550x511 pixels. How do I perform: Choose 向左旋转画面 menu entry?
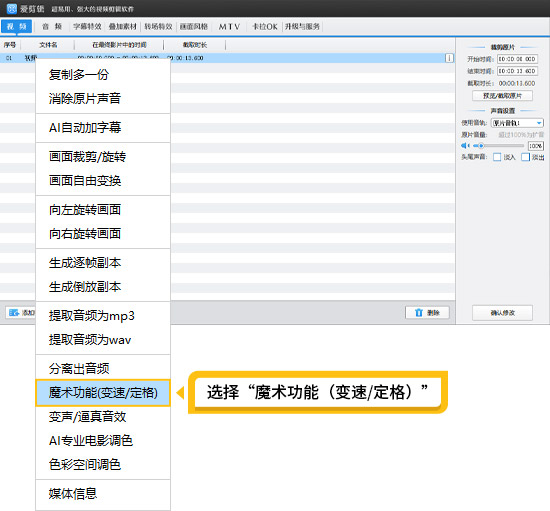(103, 210)
